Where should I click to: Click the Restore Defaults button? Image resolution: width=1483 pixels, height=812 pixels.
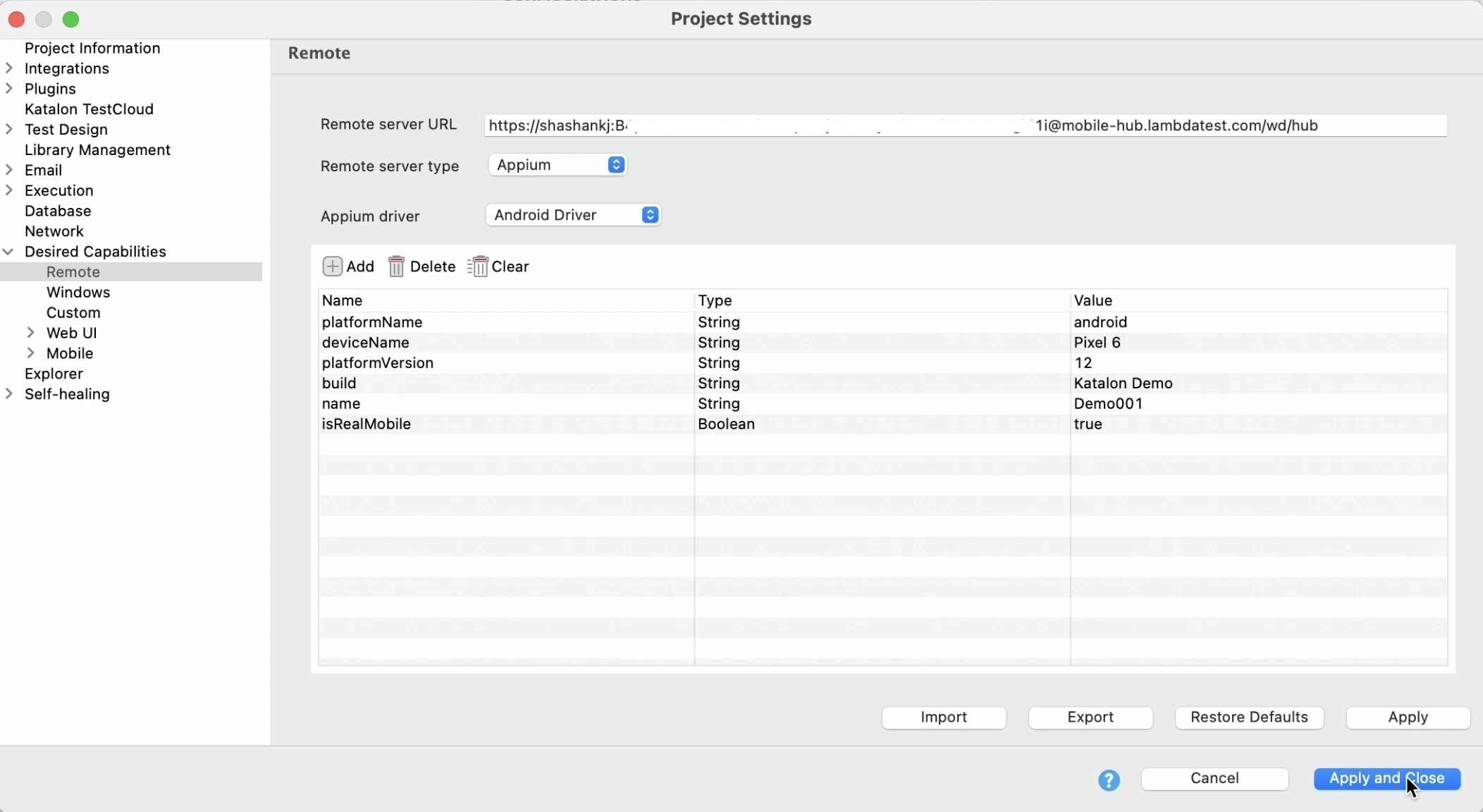pos(1249,718)
